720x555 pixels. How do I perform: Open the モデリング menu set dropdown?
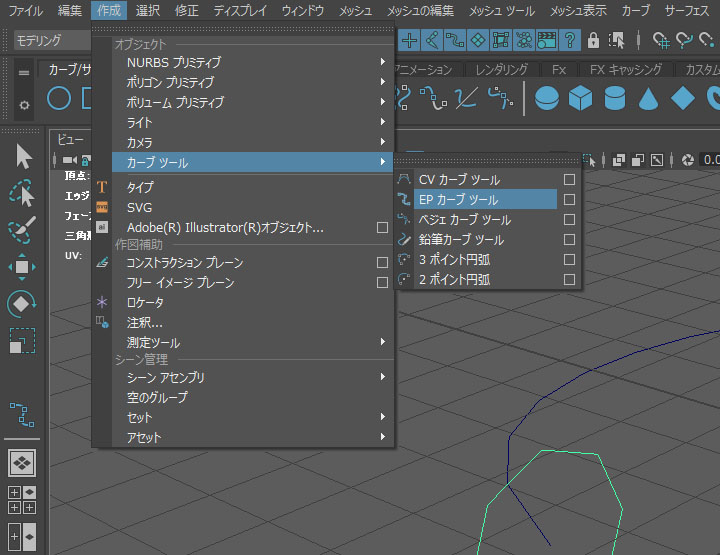[52, 40]
